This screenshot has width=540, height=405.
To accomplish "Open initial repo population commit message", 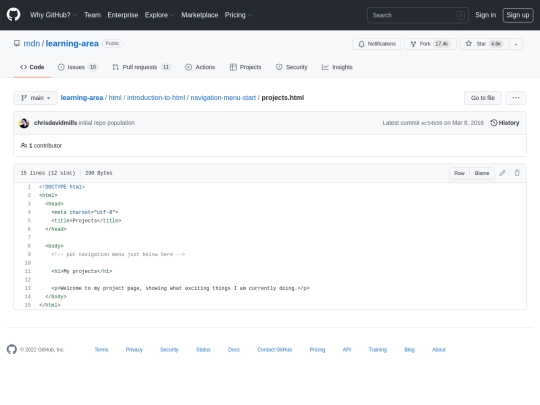I will (x=106, y=123).
